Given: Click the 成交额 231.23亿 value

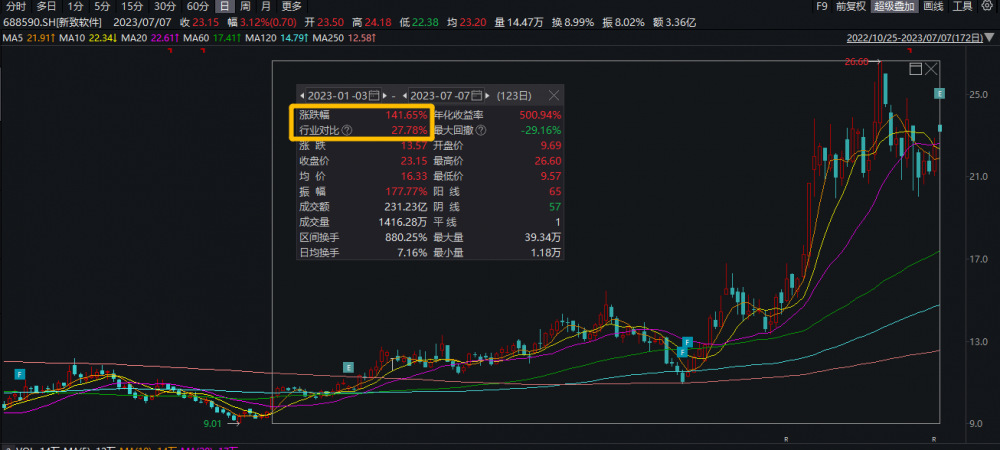Looking at the screenshot, I should point(405,207).
